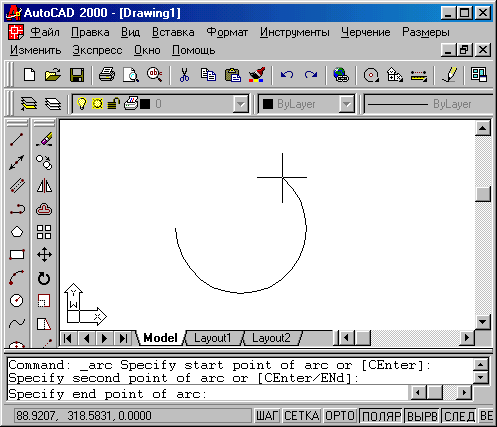Select the Circle tool
This screenshot has width=497, height=427.
coord(17,301)
